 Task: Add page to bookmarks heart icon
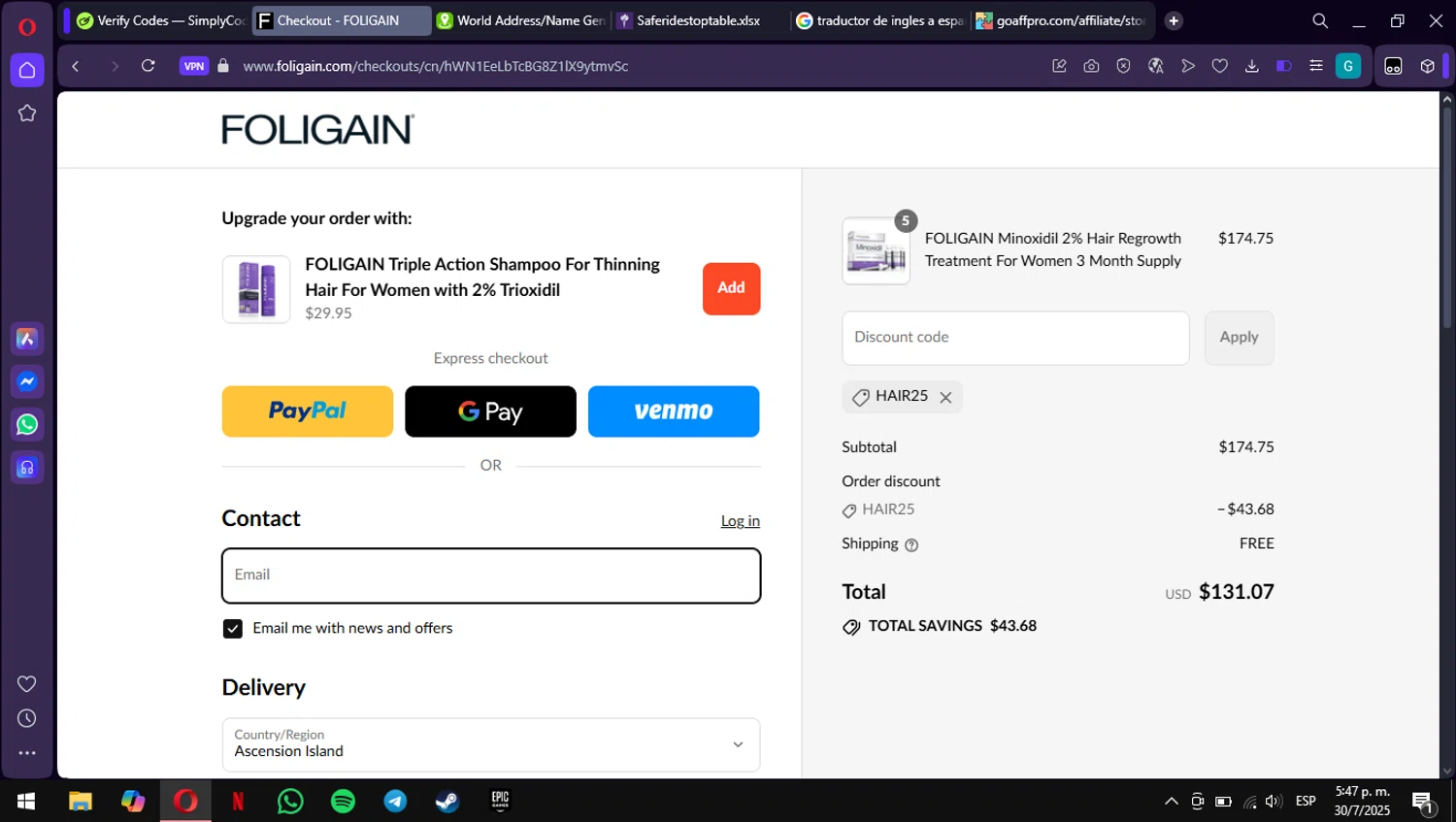1220,66
